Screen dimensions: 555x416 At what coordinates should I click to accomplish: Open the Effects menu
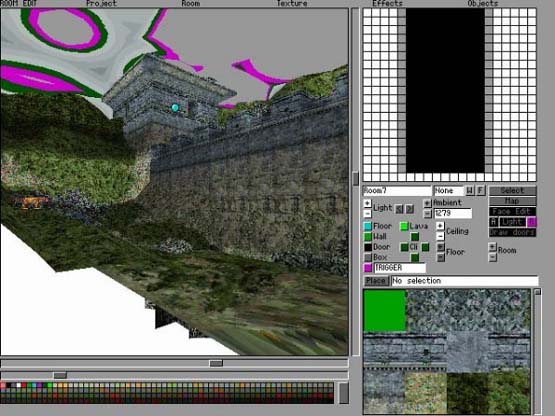[x=387, y=4]
